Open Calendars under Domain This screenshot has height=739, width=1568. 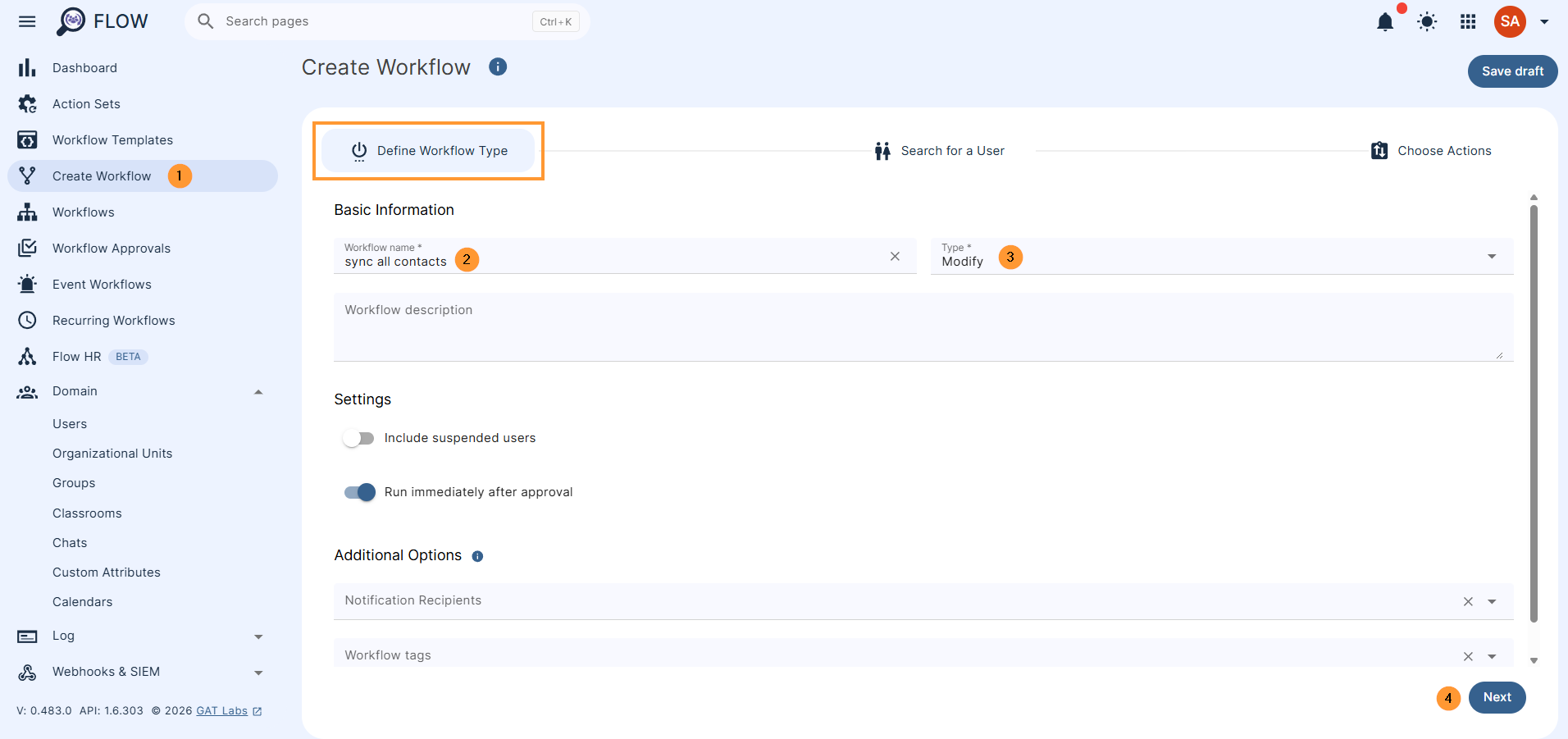(x=83, y=602)
